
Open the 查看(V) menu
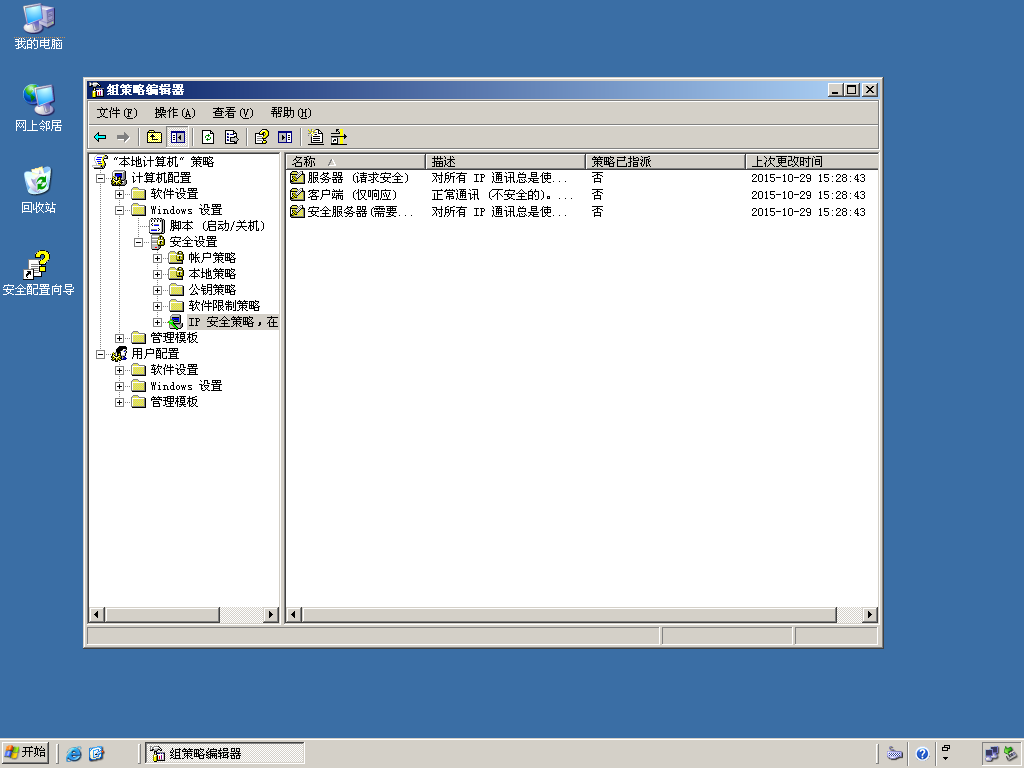(232, 113)
